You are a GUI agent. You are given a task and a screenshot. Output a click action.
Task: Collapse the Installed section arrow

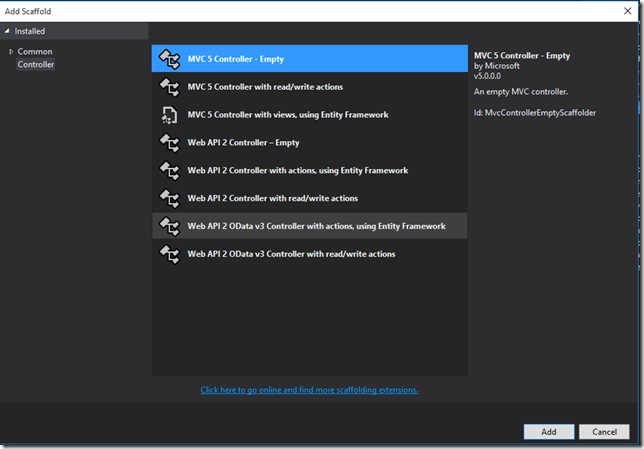[x=7, y=31]
